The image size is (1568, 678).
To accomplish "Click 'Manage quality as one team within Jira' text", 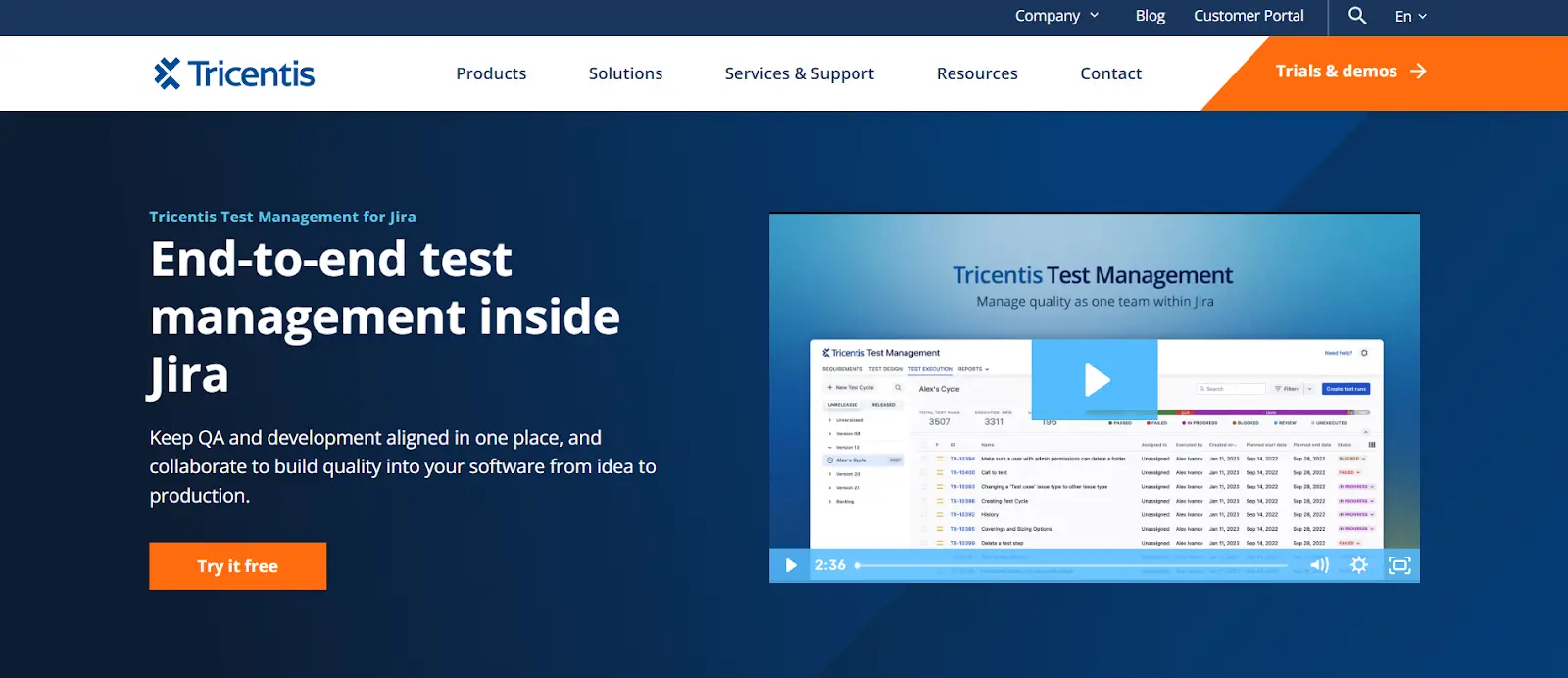I will (1095, 302).
